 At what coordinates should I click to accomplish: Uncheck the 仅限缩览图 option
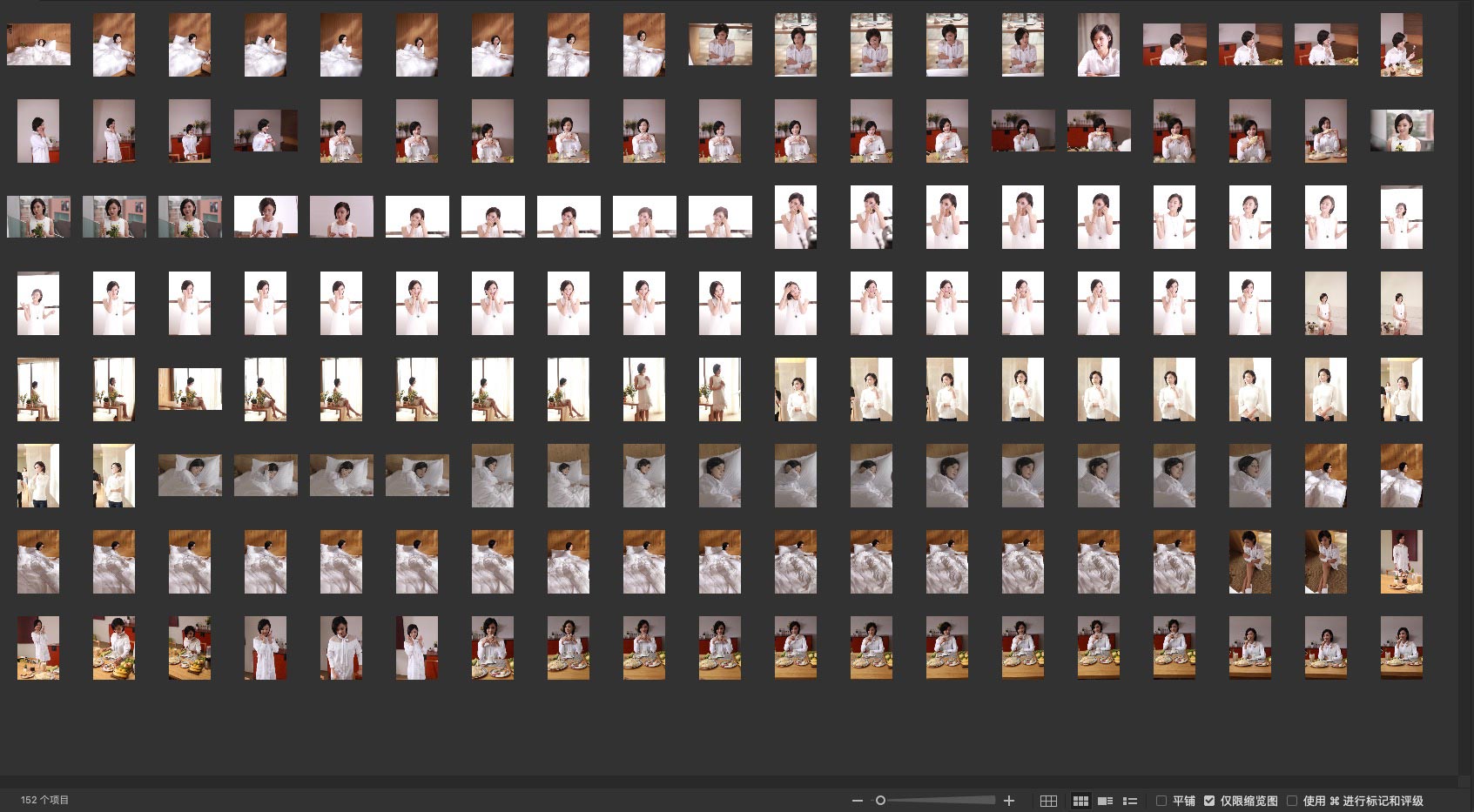1209,801
